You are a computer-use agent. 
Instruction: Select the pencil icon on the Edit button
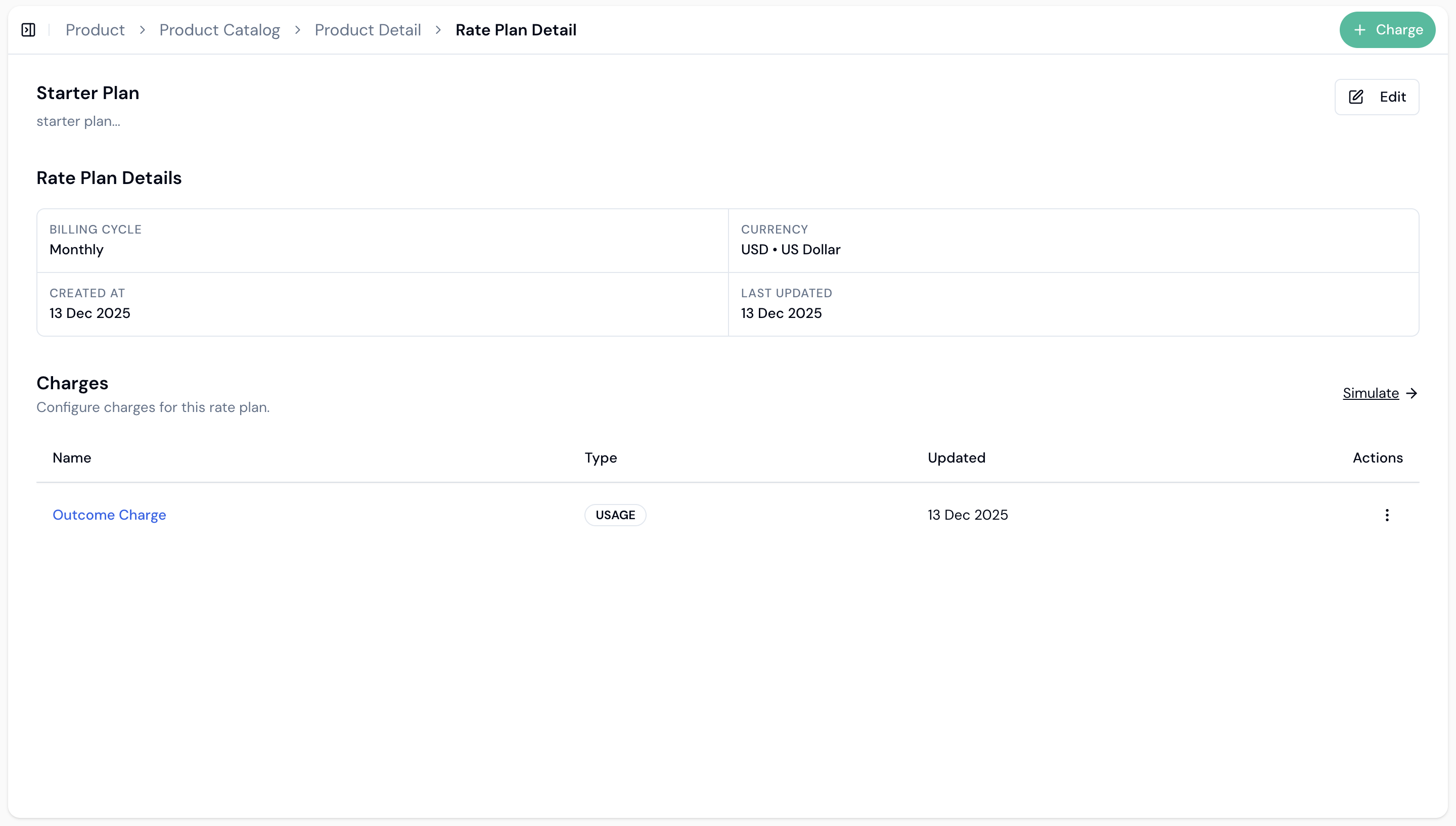click(1355, 97)
